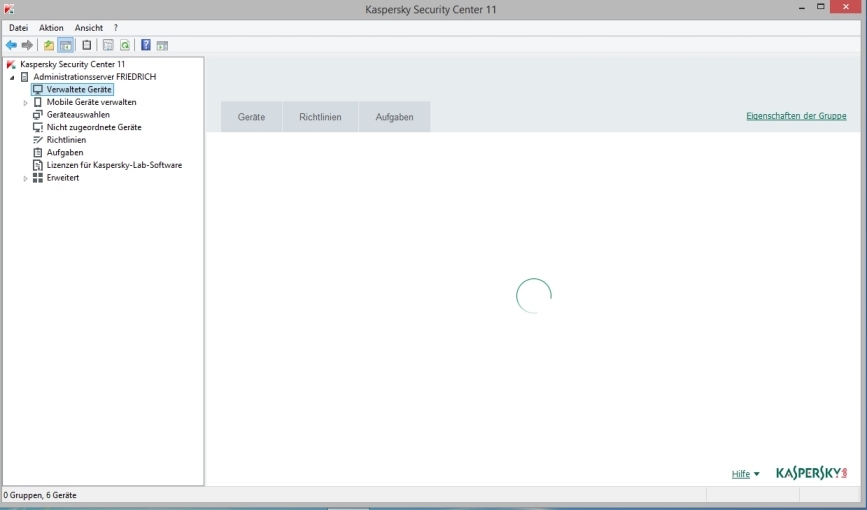Image resolution: width=867 pixels, height=510 pixels.
Task: Switch to the Geräte tab
Action: click(x=252, y=117)
